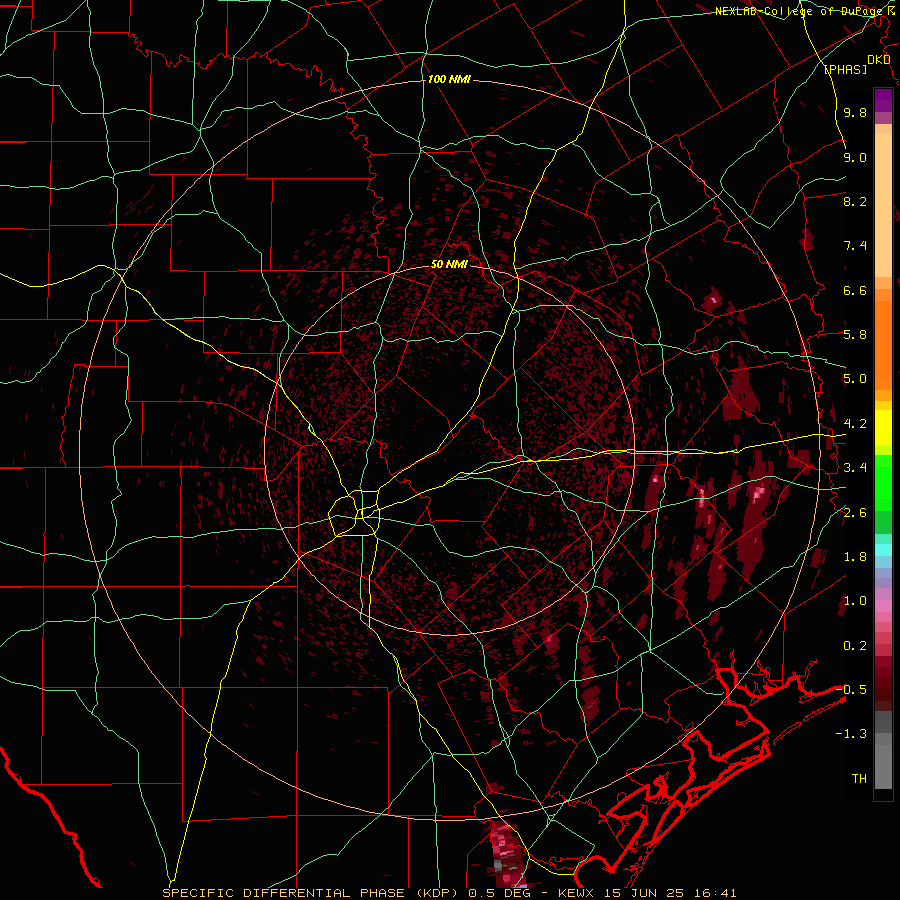The height and width of the screenshot is (900, 900).
Task: Pick the yellow segment of the color bar
Action: pos(883,428)
